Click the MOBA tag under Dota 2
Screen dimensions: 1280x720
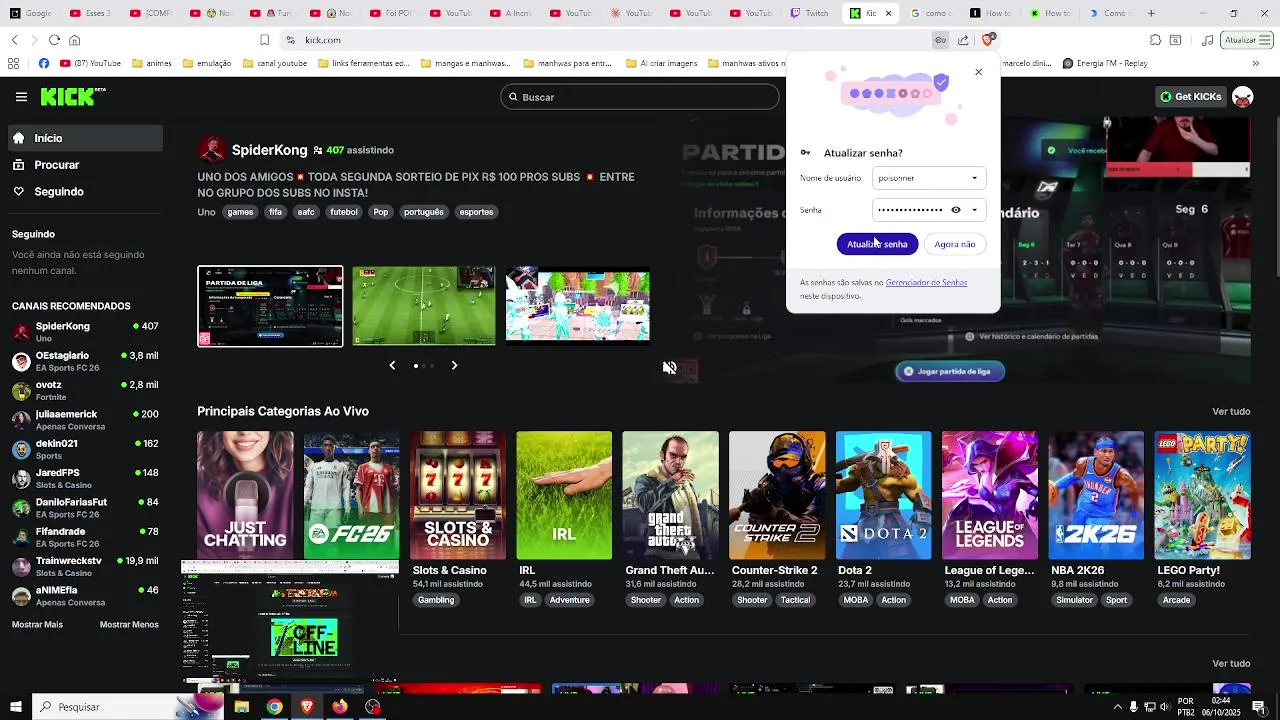(x=856, y=600)
